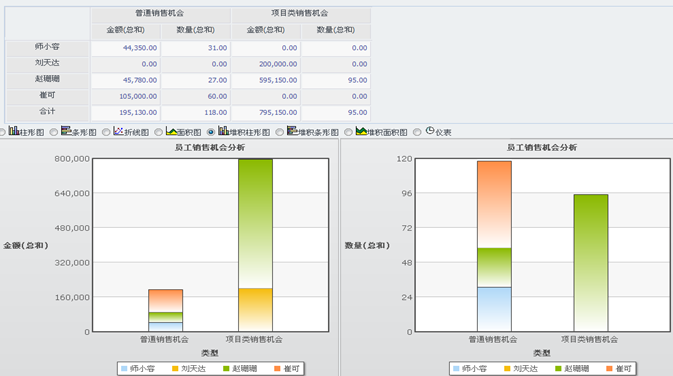Select the 仪表 radio button
Screen dimensions: 673x376
417,132
